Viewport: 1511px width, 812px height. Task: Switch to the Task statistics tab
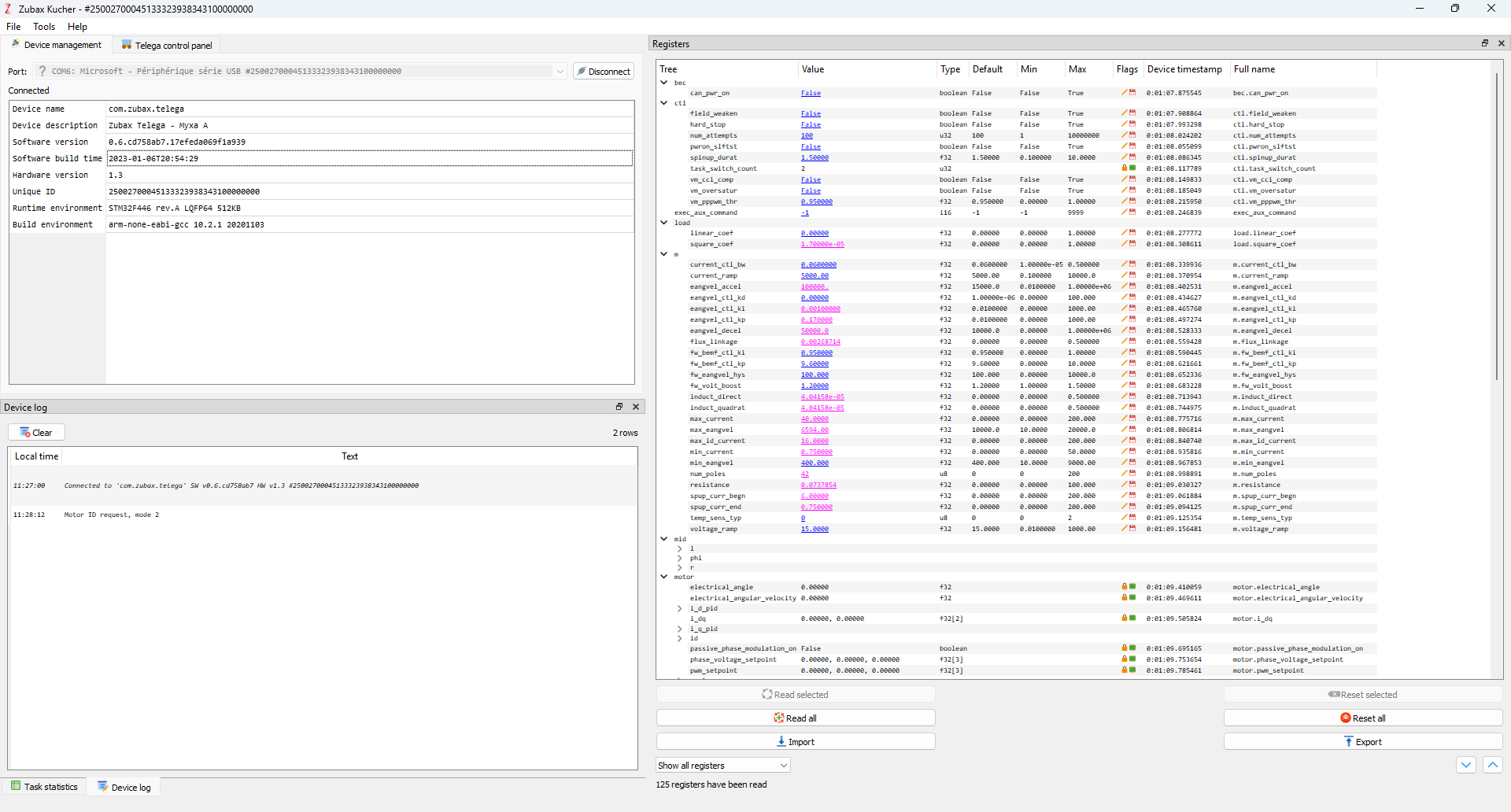point(44,787)
